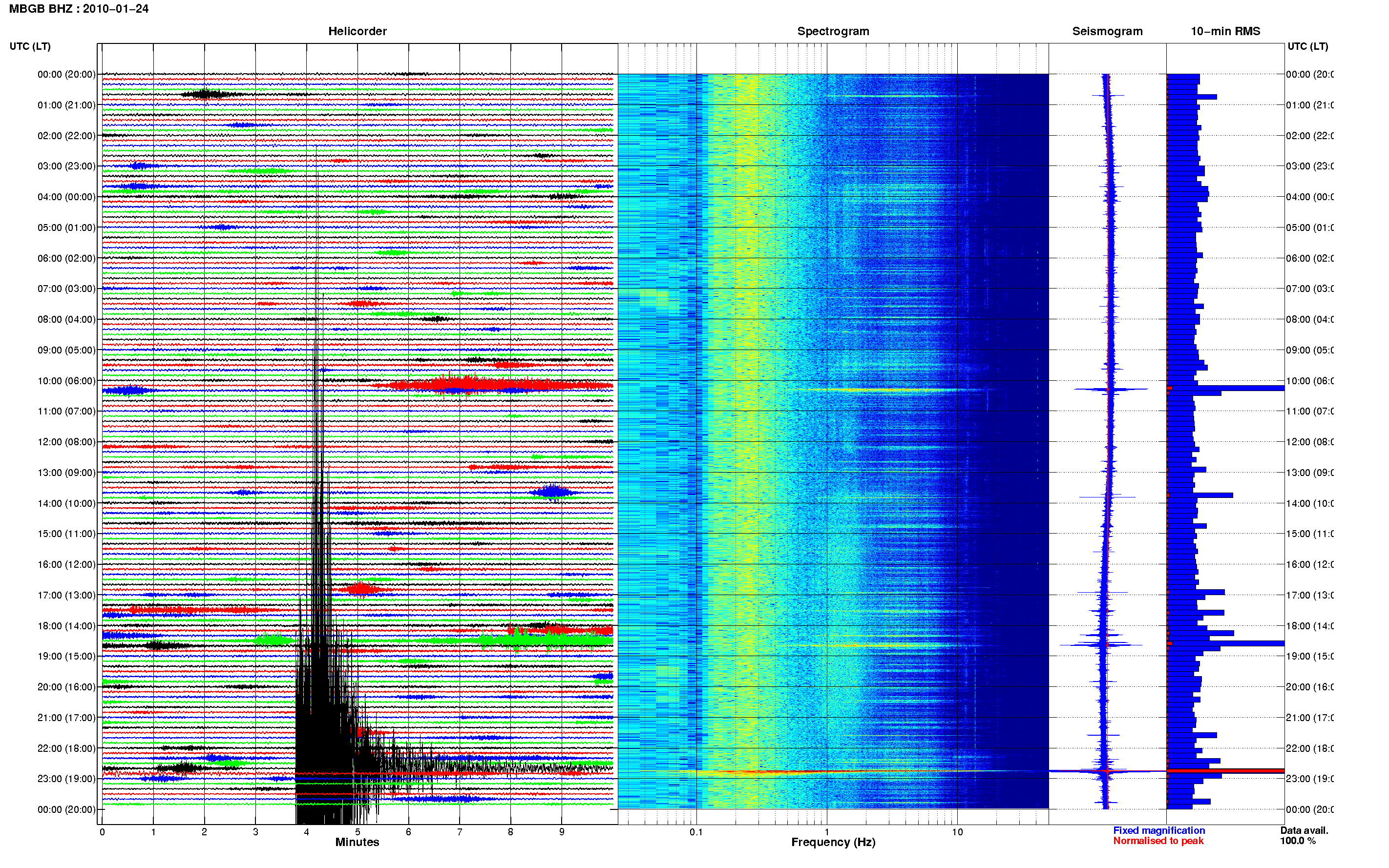
Task: Click the minute 7 tick label
Action: [x=460, y=832]
